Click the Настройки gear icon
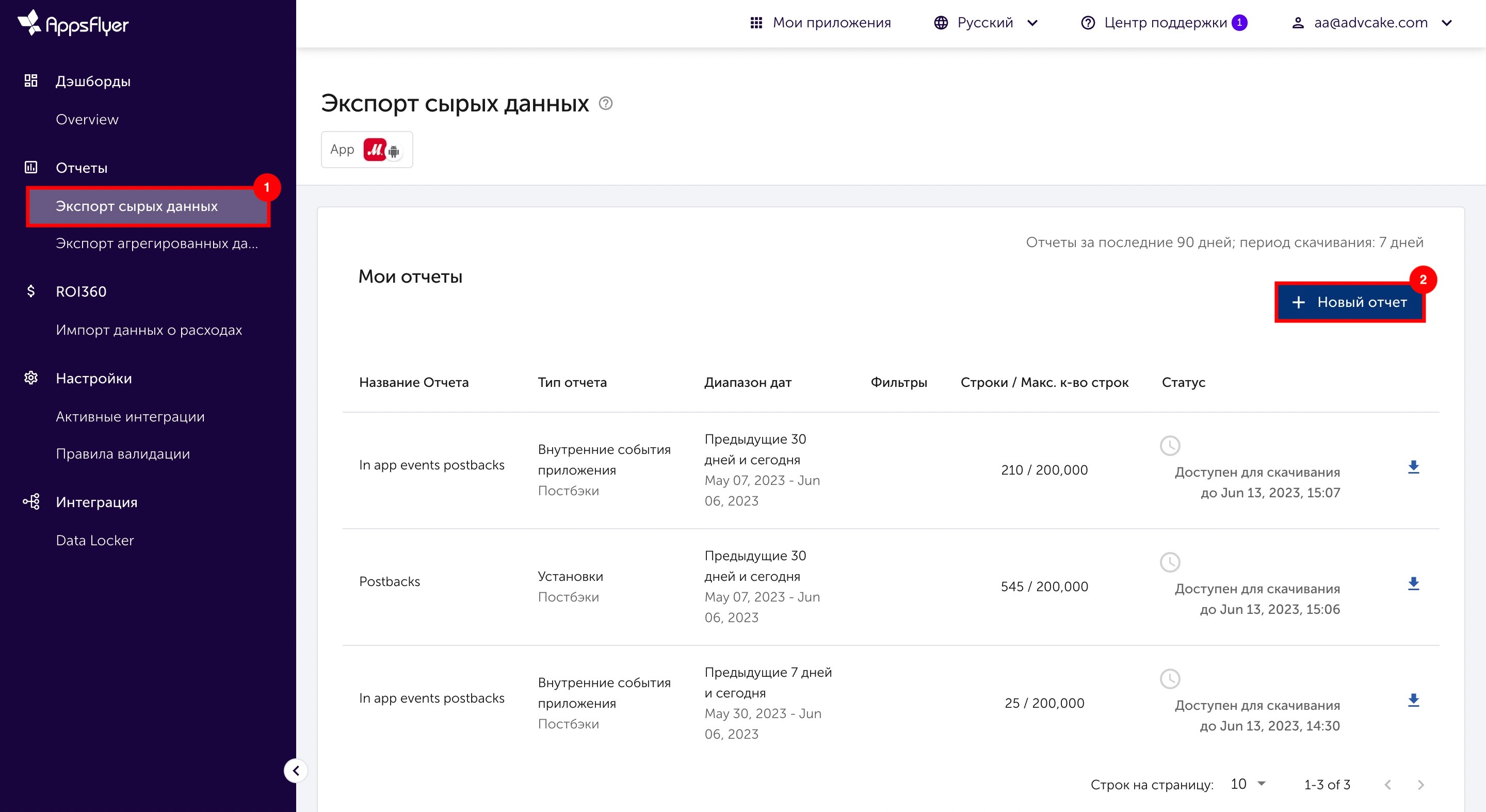The height and width of the screenshot is (812, 1486). [30, 378]
